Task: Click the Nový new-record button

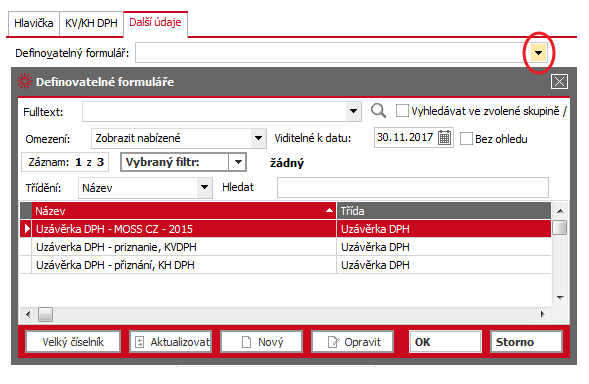Action: pos(261,342)
